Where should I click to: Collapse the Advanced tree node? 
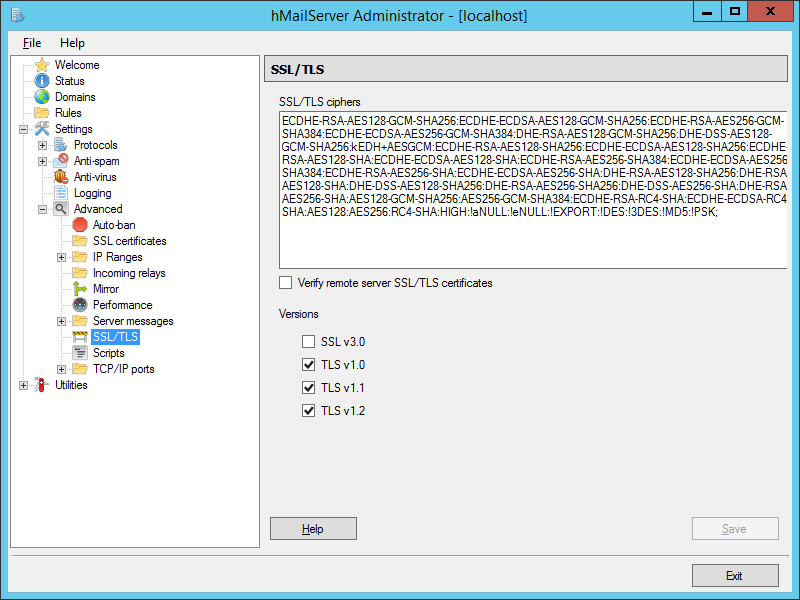coord(42,209)
